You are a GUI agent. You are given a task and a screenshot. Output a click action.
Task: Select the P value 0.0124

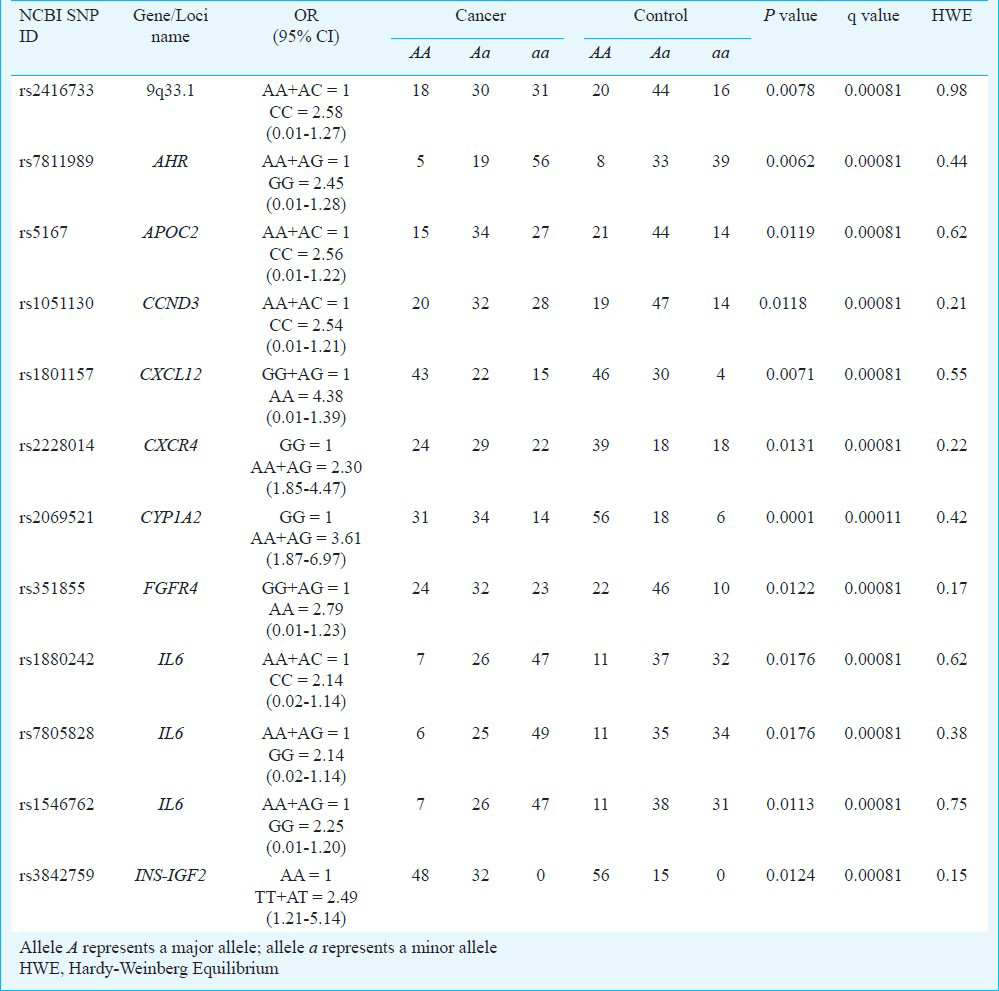point(790,875)
